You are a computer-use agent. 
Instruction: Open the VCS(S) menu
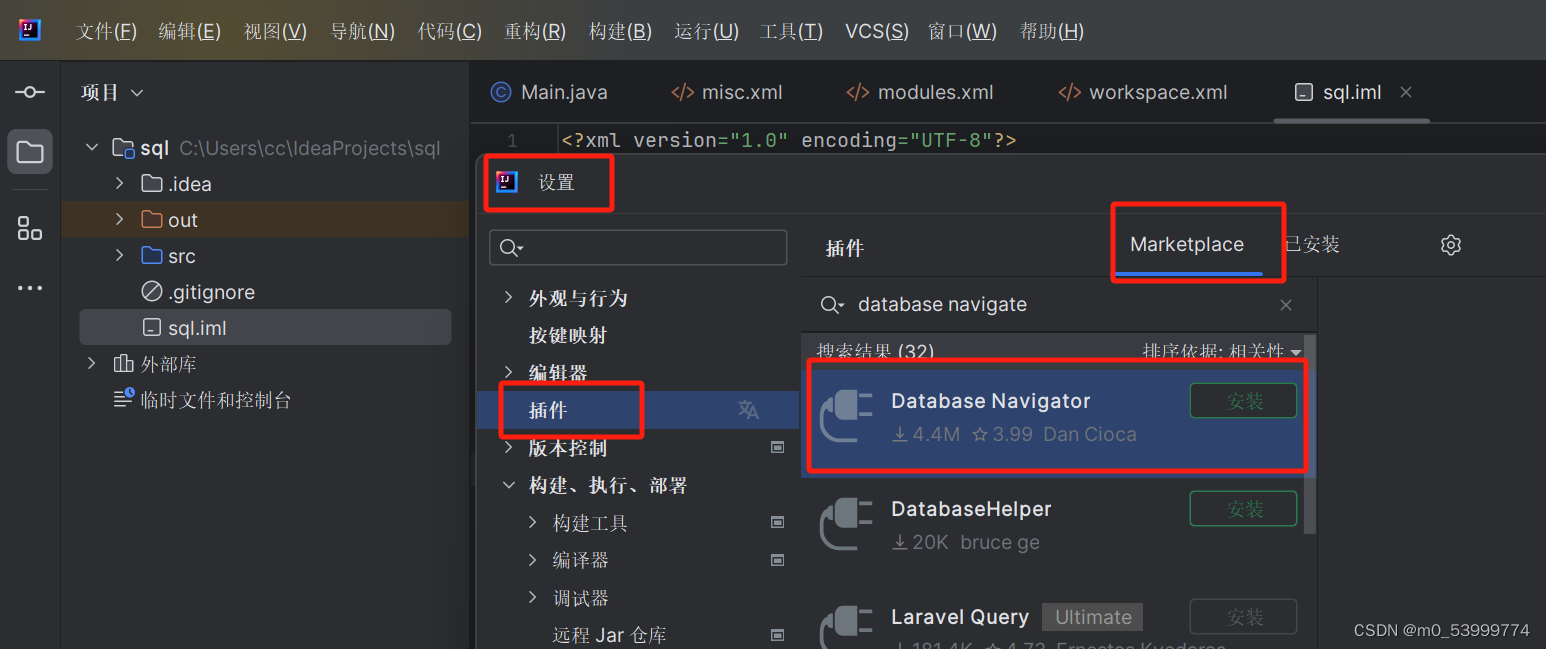pos(877,31)
